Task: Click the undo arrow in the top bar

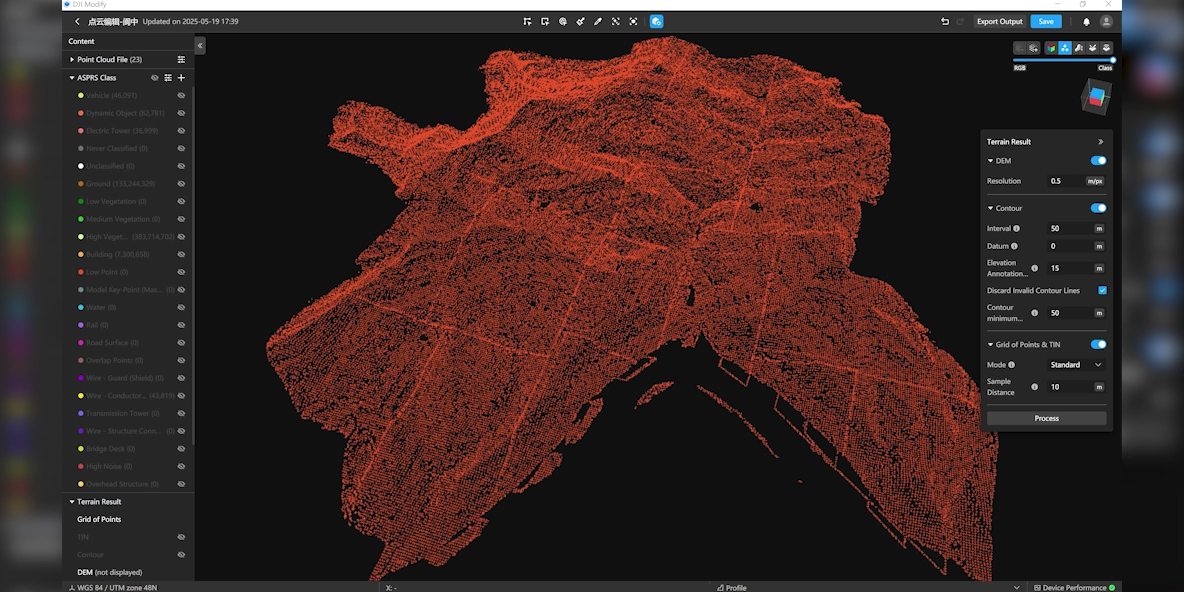Action: [945, 21]
